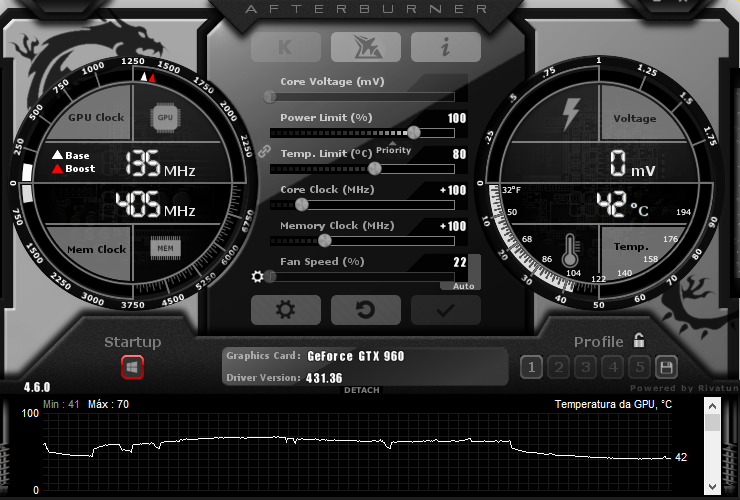Click the 42 °C temperature readout
This screenshot has height=500, width=740.
click(622, 204)
